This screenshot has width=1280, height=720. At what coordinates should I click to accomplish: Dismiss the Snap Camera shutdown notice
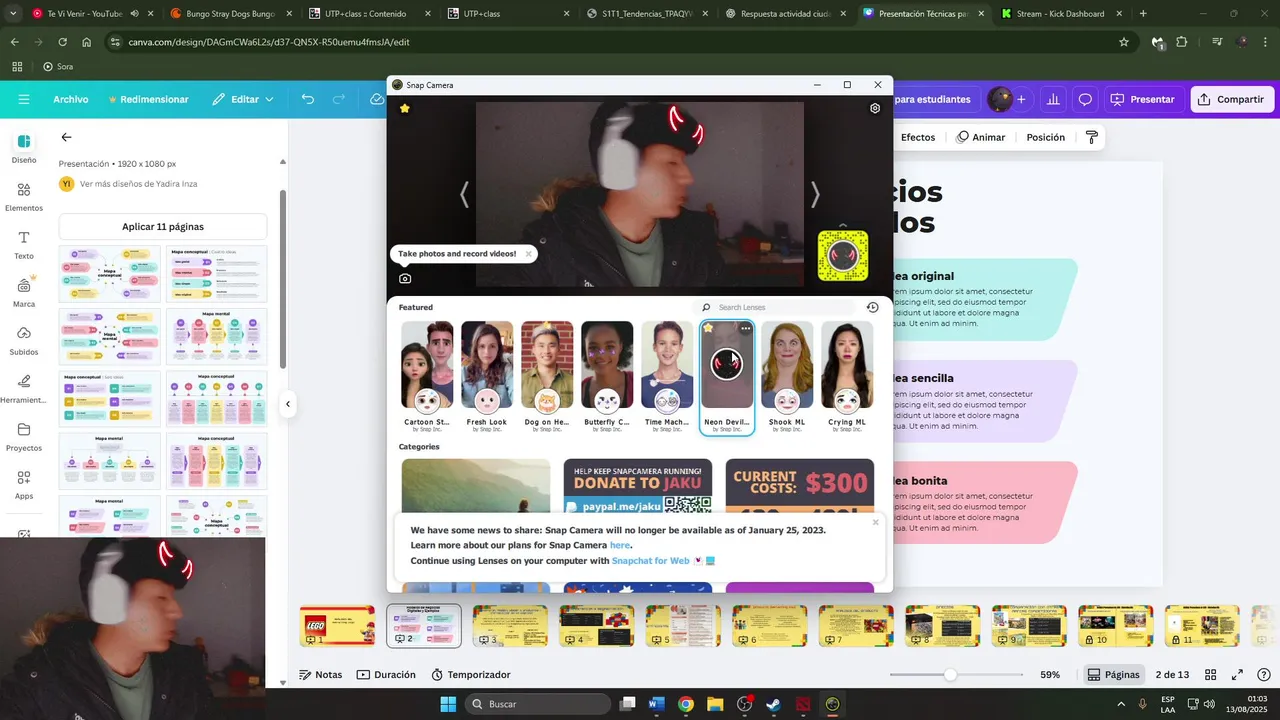click(x=875, y=522)
